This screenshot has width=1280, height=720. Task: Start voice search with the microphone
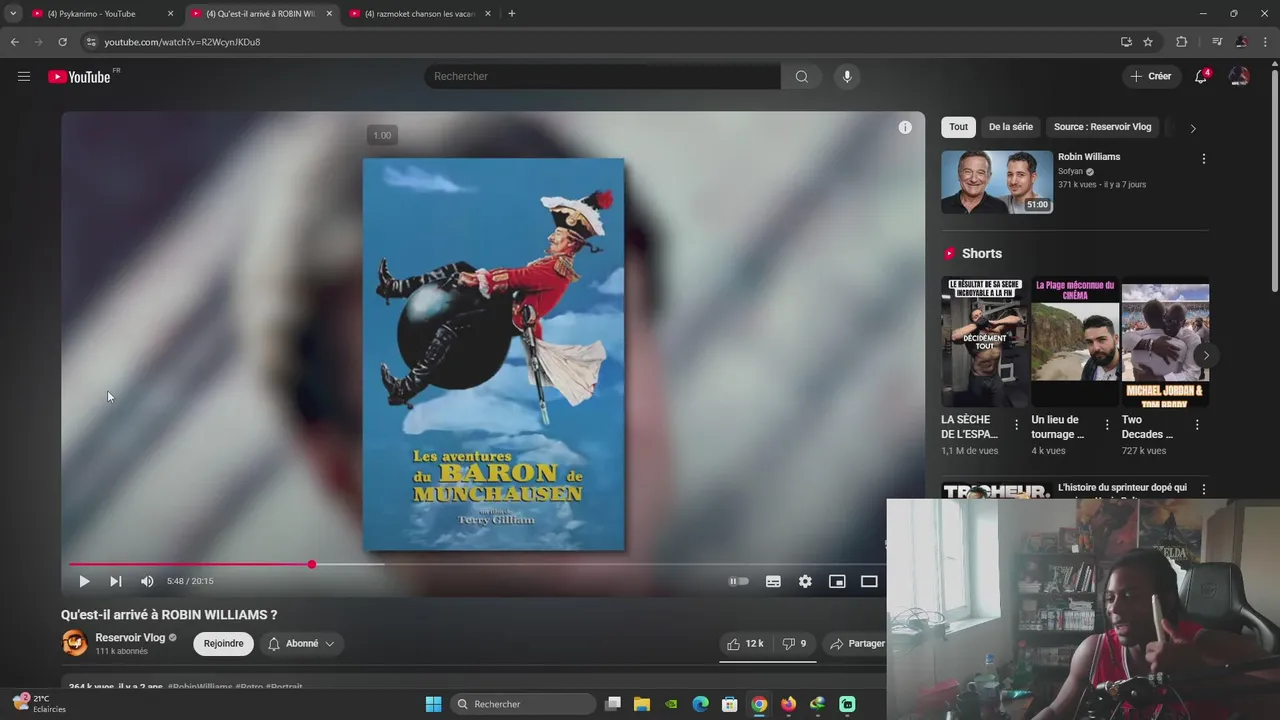[x=847, y=76]
